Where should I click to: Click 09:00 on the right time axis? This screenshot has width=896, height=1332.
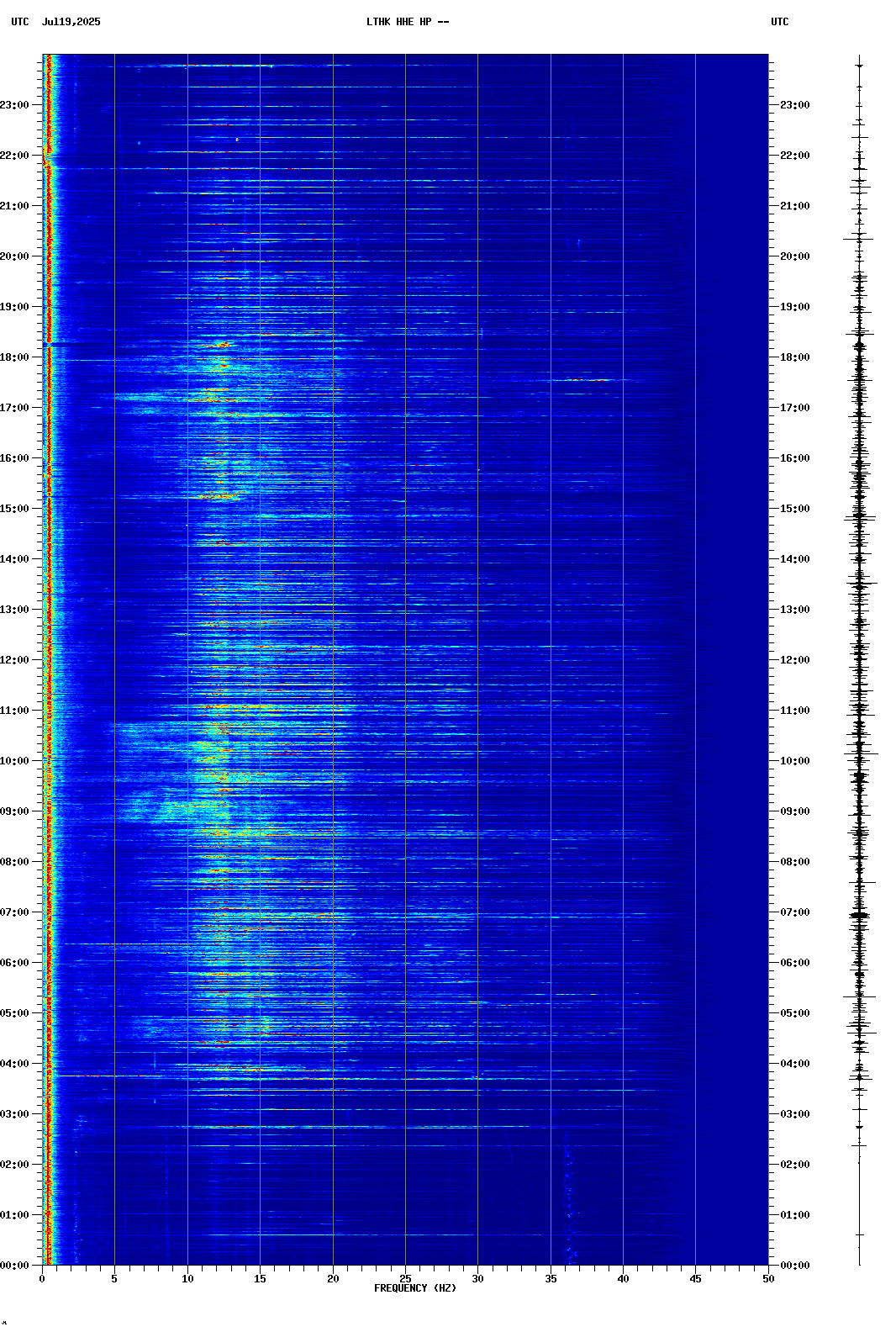[795, 811]
